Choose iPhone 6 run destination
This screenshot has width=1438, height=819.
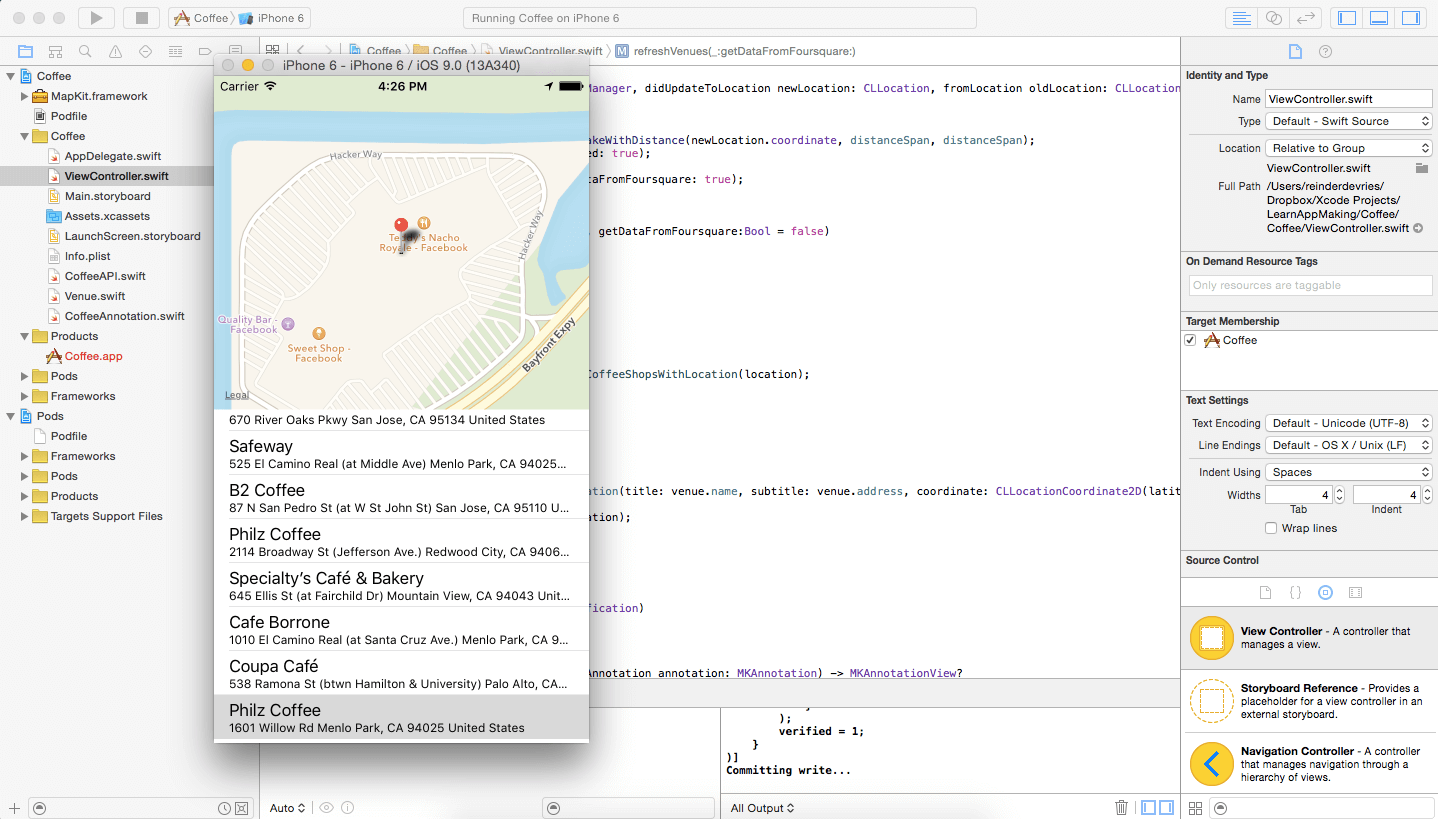(x=273, y=18)
